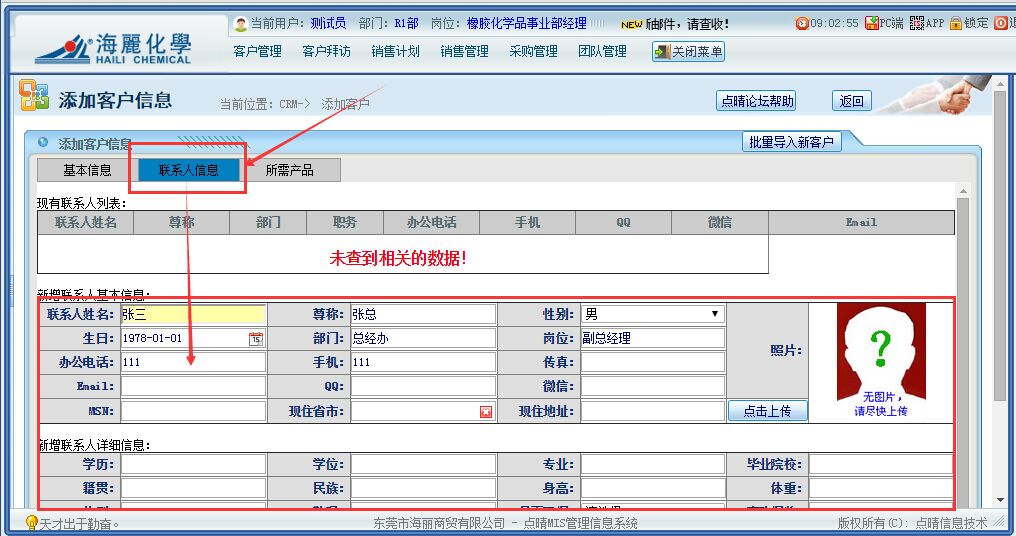Open the APP QR code icon
This screenshot has width=1016, height=536.
point(916,23)
